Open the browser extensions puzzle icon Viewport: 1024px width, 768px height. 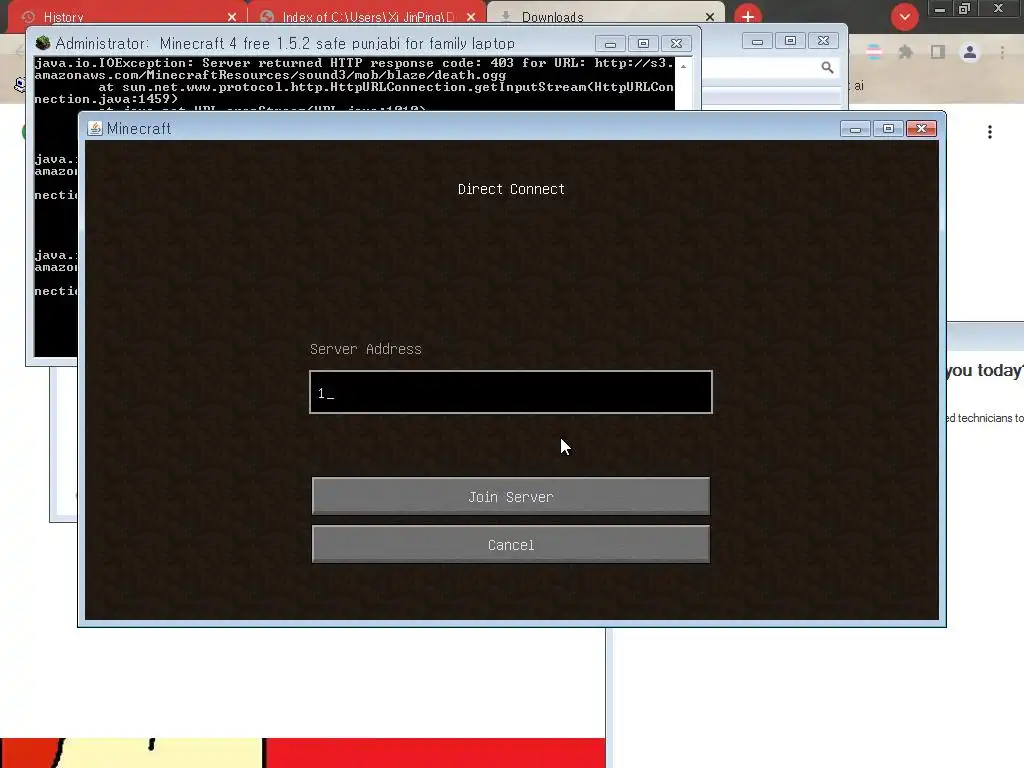click(905, 52)
